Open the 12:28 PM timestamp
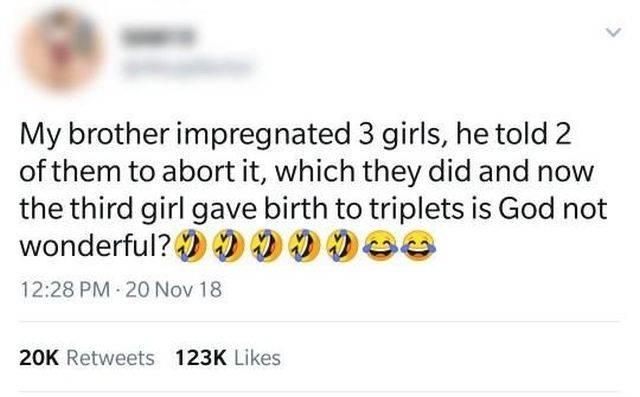The width and height of the screenshot is (640, 397). click(65, 290)
